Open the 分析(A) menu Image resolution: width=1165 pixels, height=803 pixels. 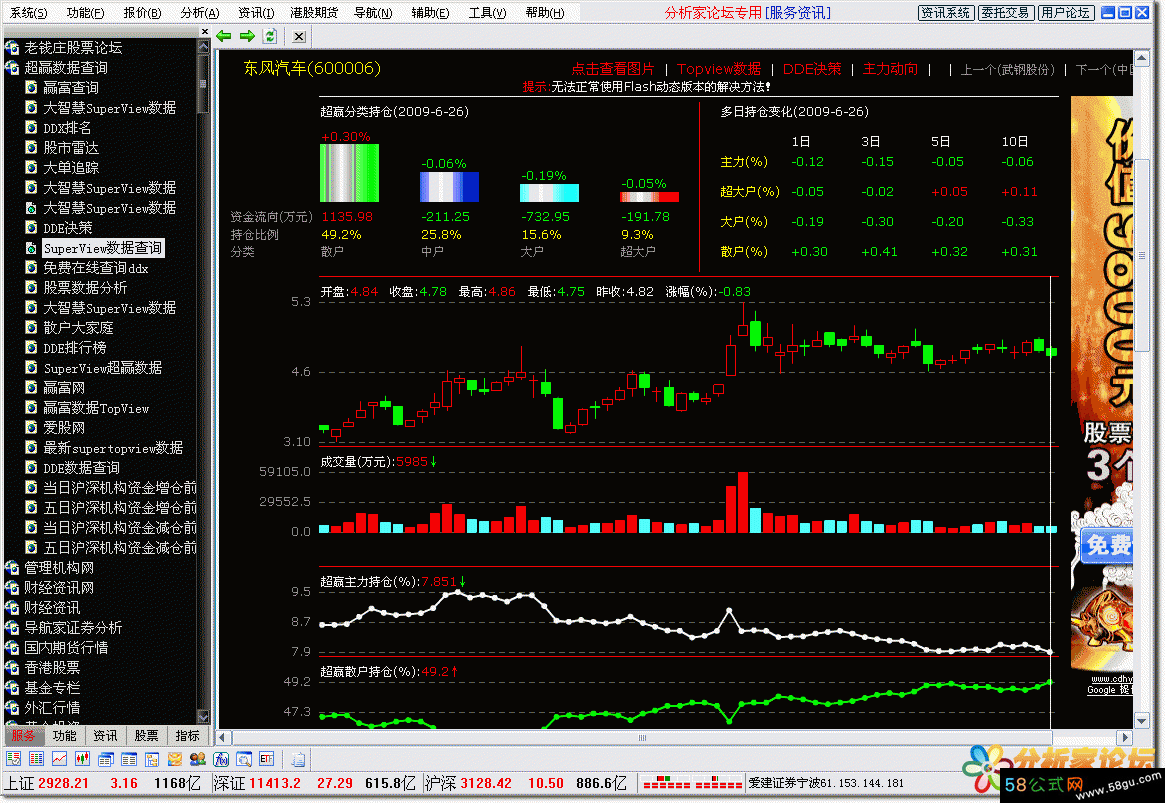point(199,13)
